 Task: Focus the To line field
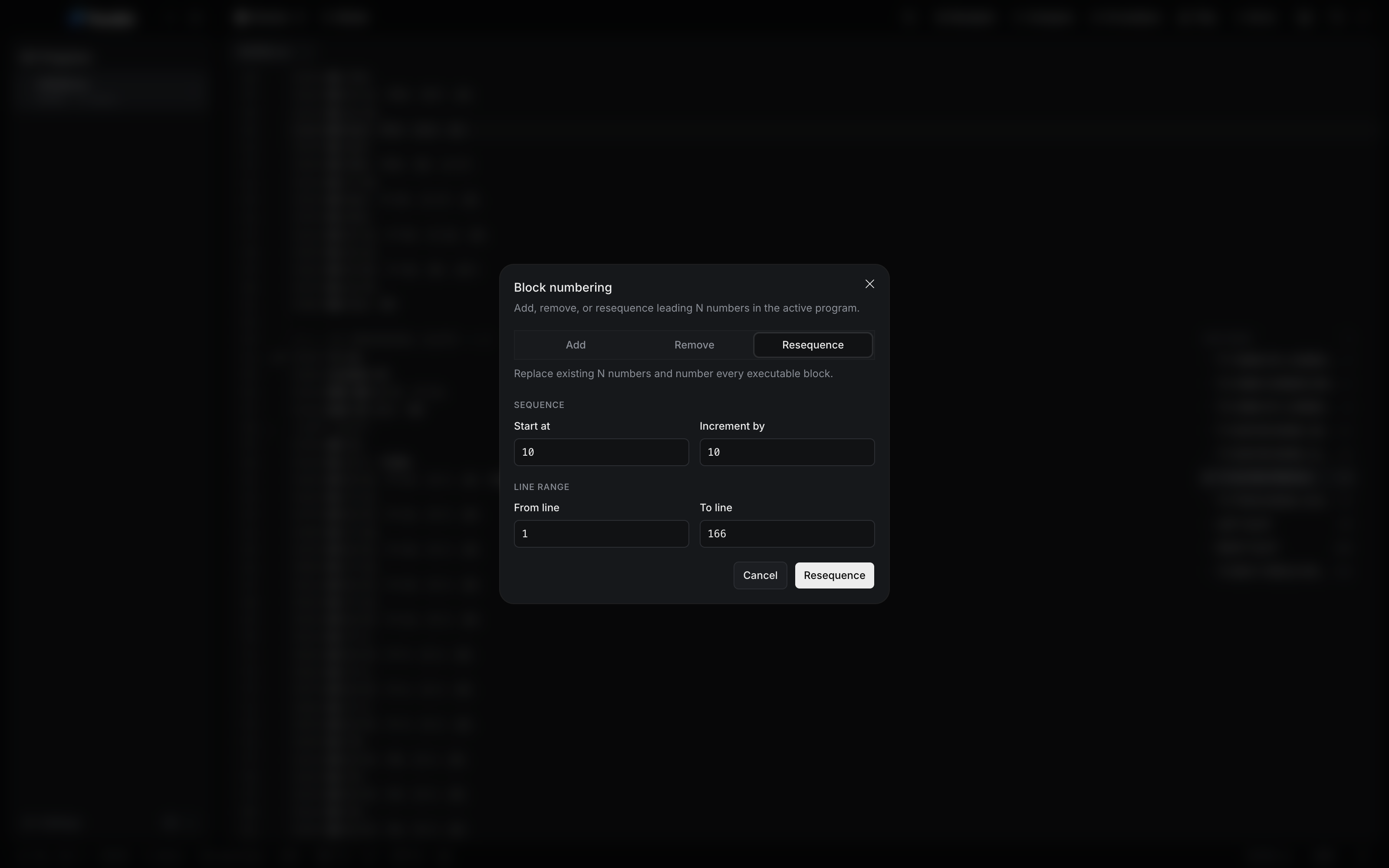click(x=787, y=534)
